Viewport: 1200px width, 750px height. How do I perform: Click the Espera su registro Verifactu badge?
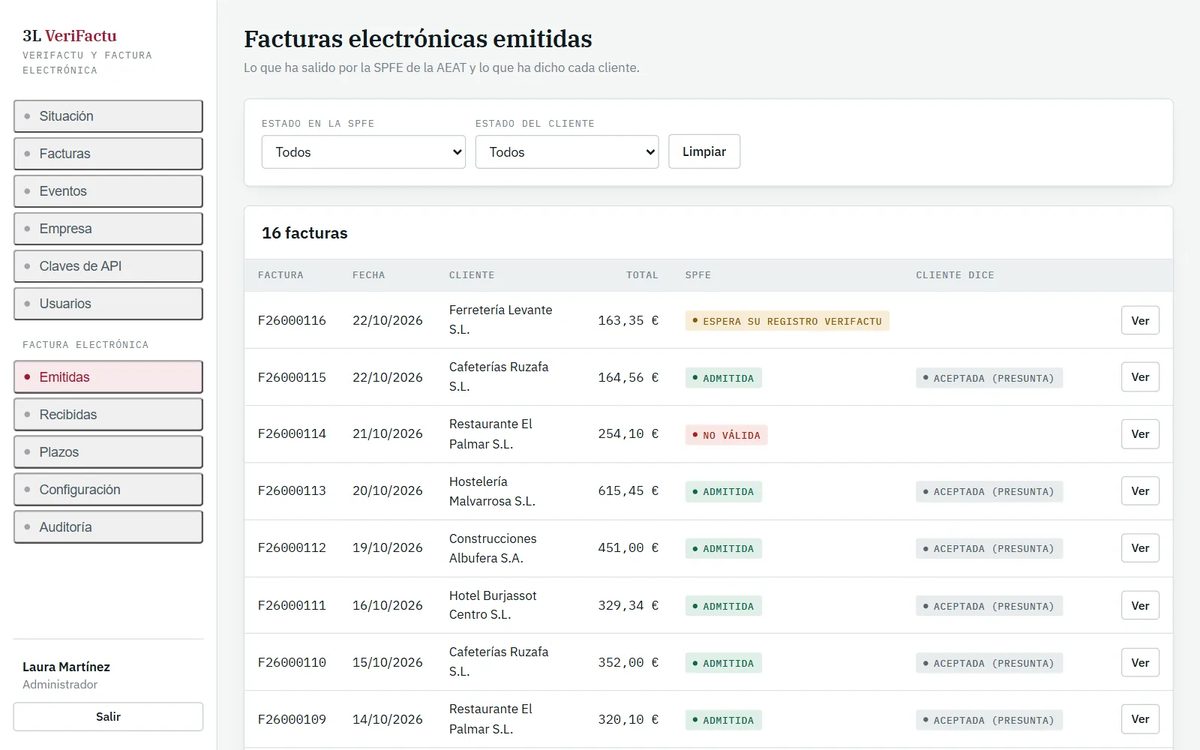point(787,321)
